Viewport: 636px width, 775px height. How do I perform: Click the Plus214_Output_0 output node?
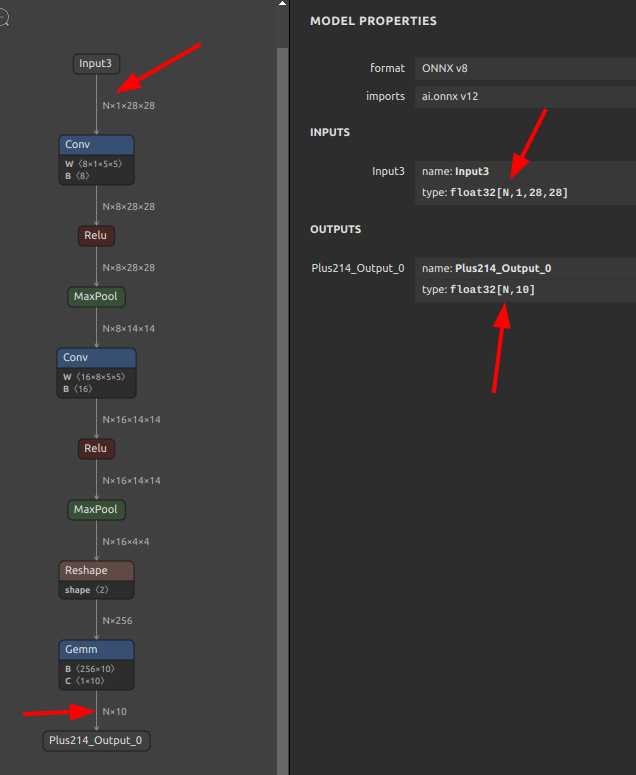point(96,740)
